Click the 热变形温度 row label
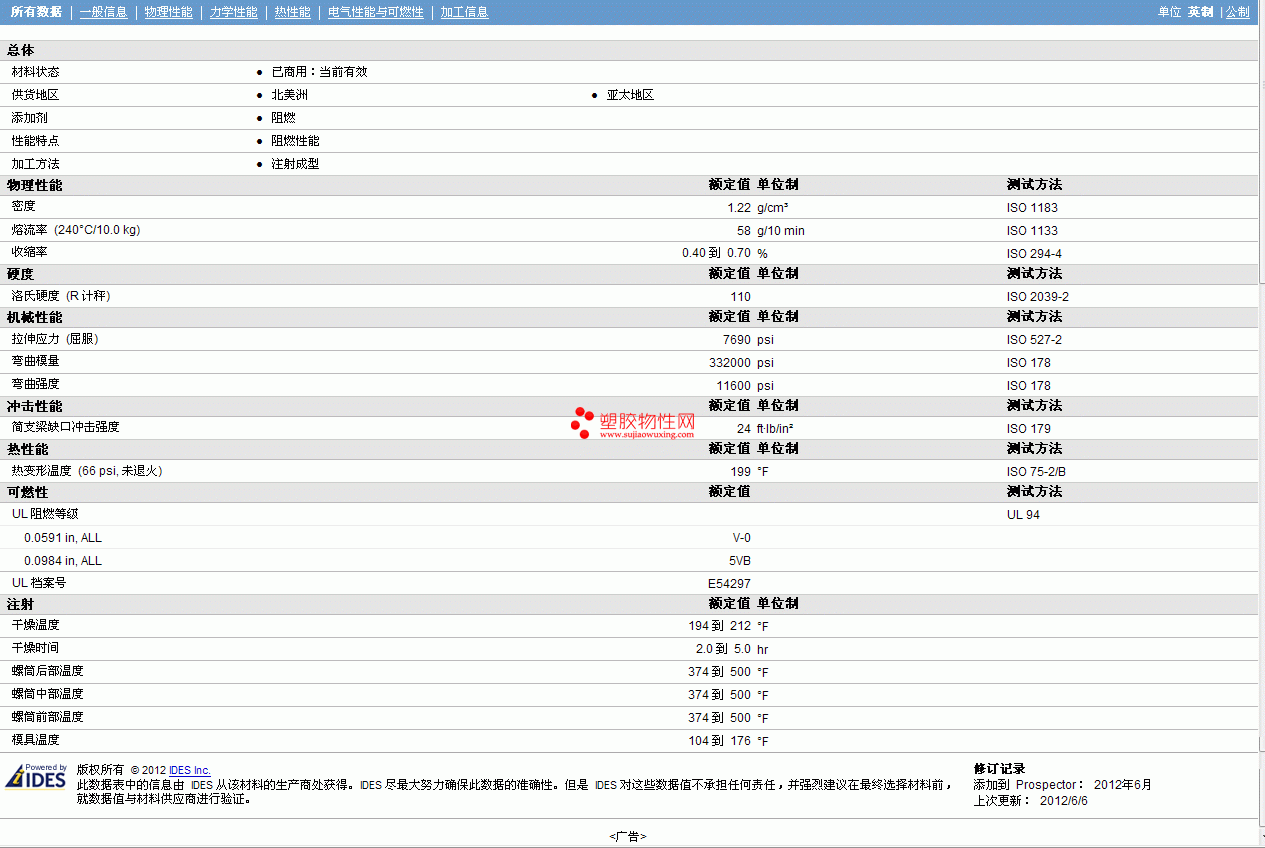 [87, 470]
